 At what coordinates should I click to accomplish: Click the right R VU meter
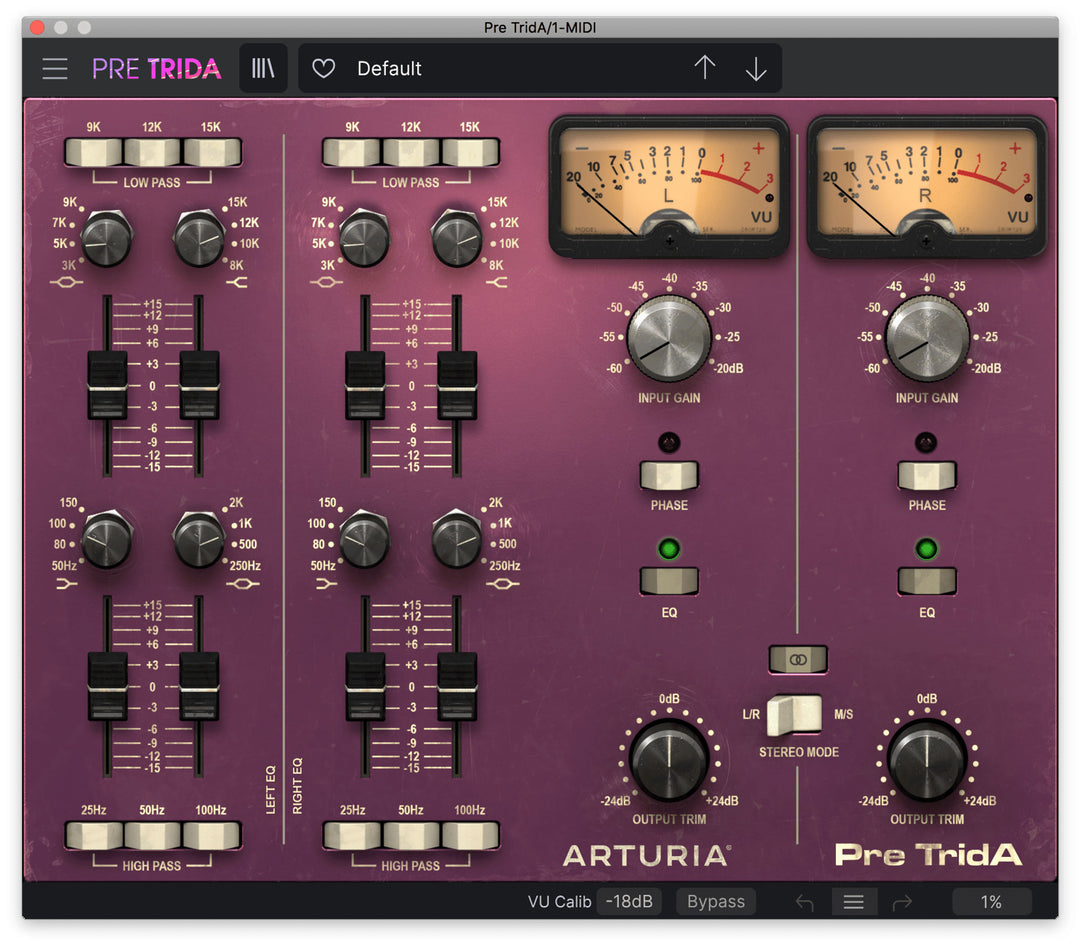[x=926, y=186]
